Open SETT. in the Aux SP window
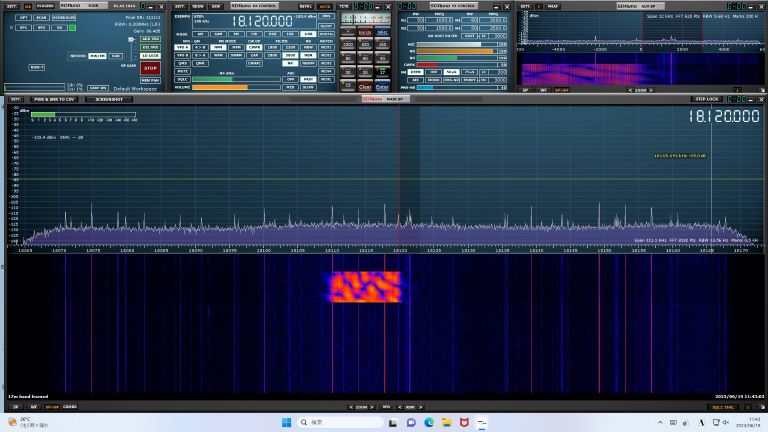This screenshot has width=768, height=432. tap(525, 6)
